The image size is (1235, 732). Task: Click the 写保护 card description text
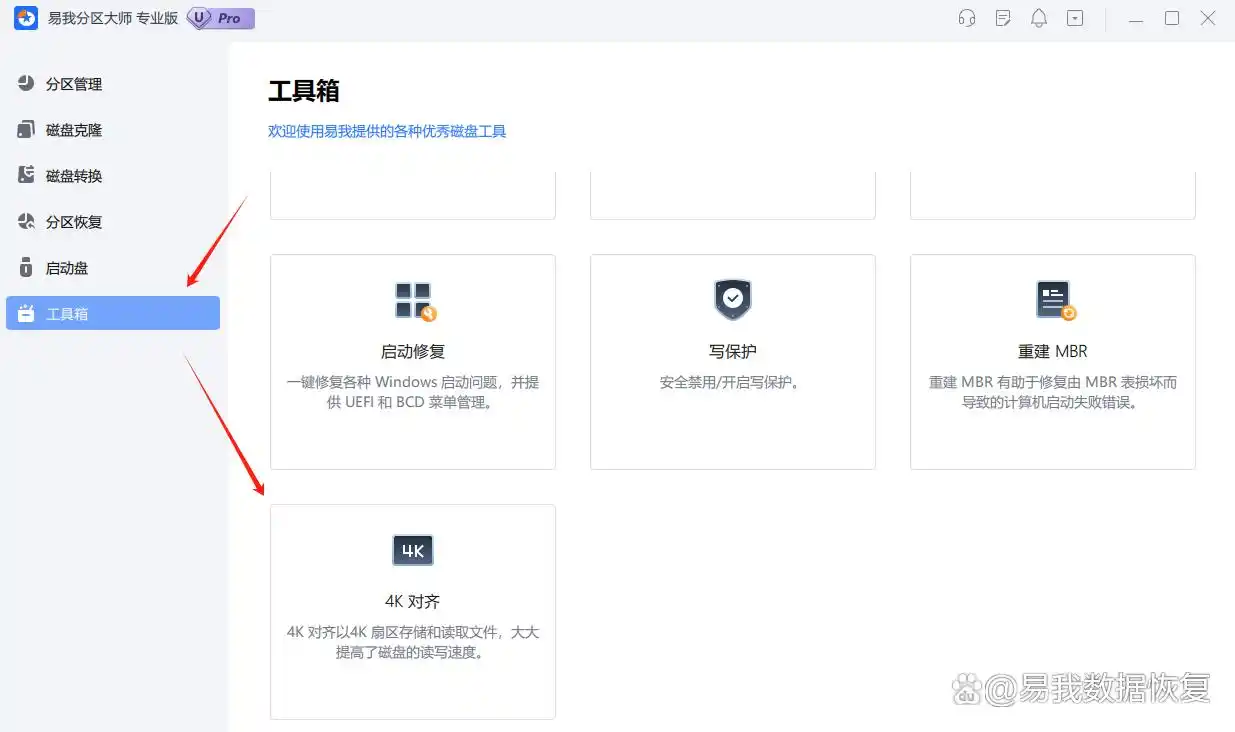click(x=732, y=381)
